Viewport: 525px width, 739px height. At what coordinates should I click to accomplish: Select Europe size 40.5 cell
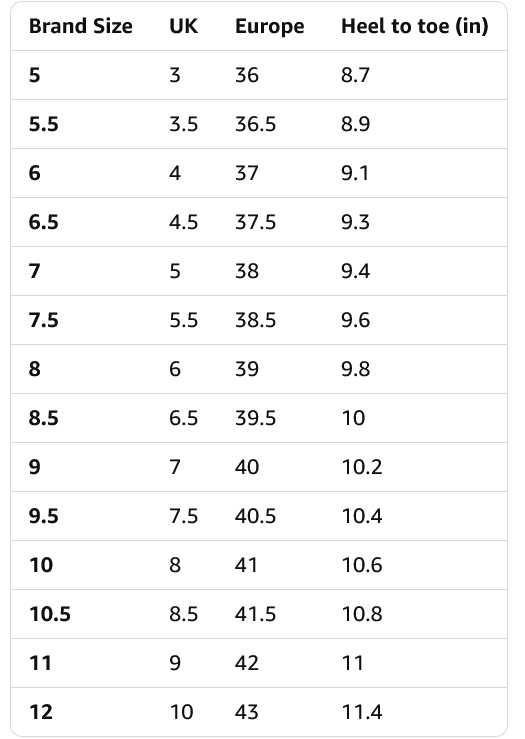(x=255, y=517)
